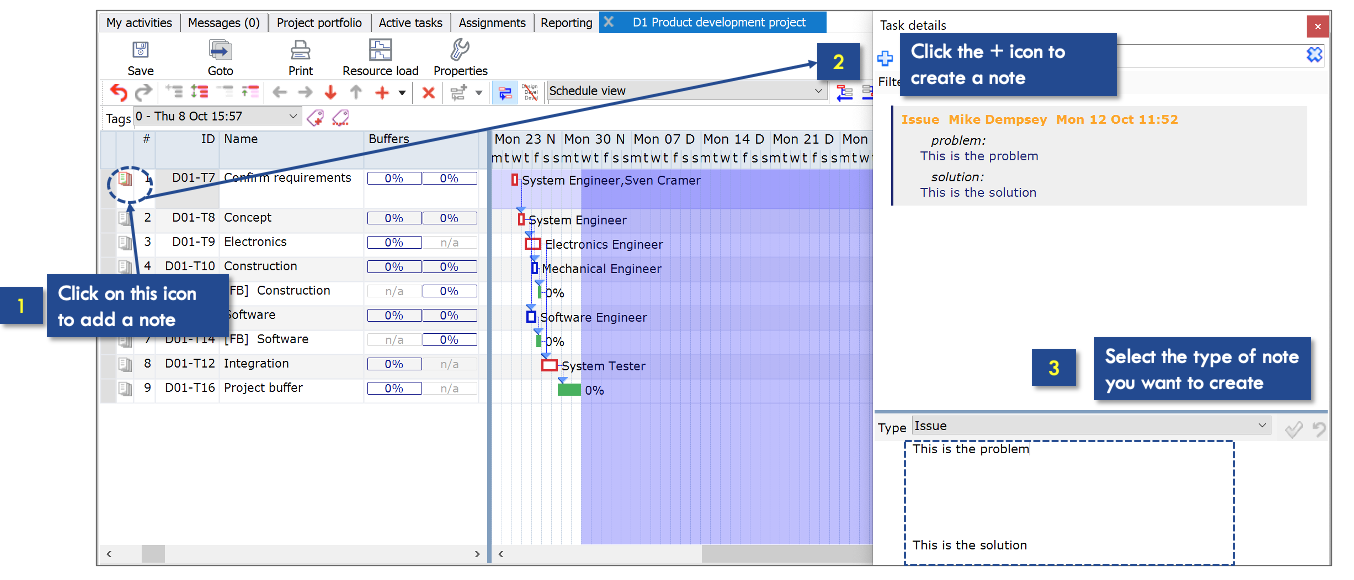Click the task table horizontal scrollbar thumb

[x=153, y=554]
